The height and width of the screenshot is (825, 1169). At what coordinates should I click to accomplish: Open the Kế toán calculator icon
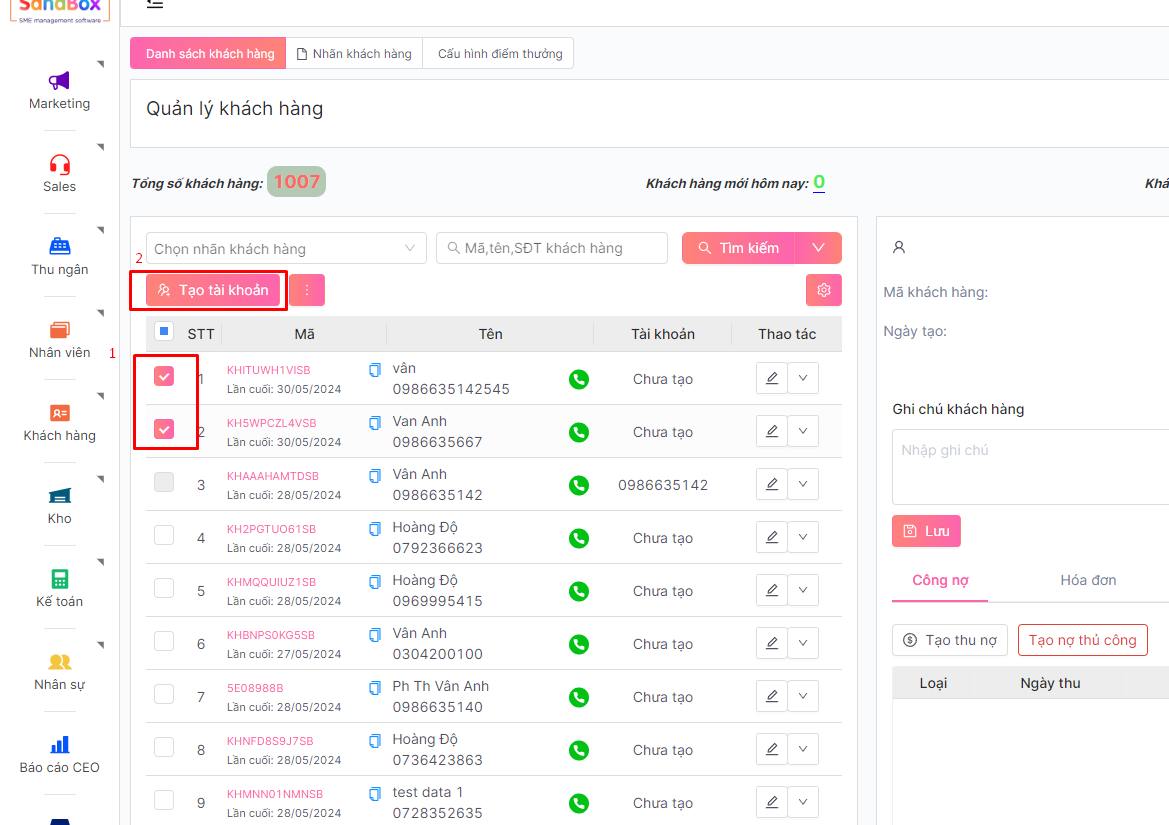59,579
